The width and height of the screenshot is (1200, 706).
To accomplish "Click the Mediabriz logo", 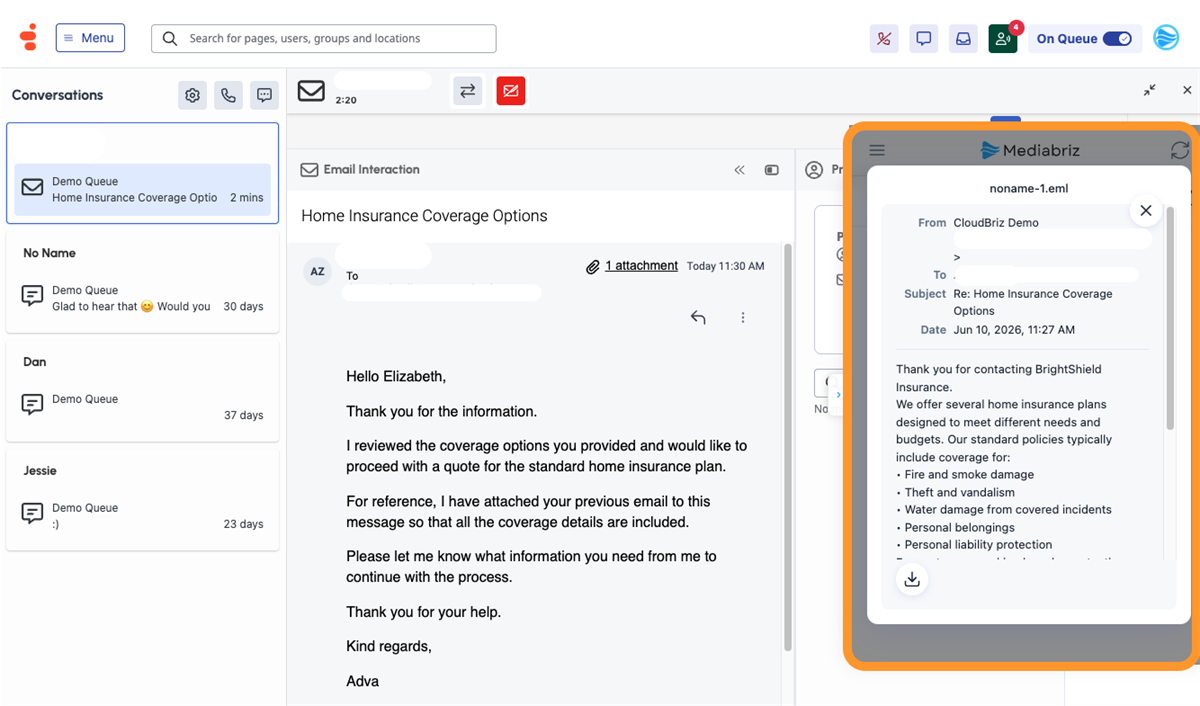I will [1030, 150].
